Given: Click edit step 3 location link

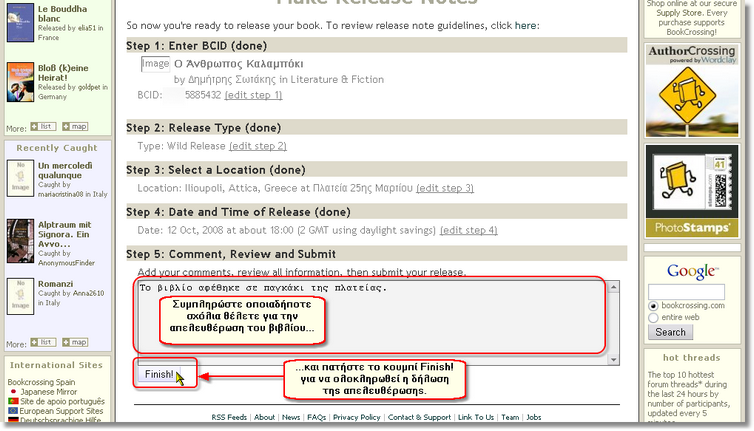Looking at the screenshot, I should point(444,188).
